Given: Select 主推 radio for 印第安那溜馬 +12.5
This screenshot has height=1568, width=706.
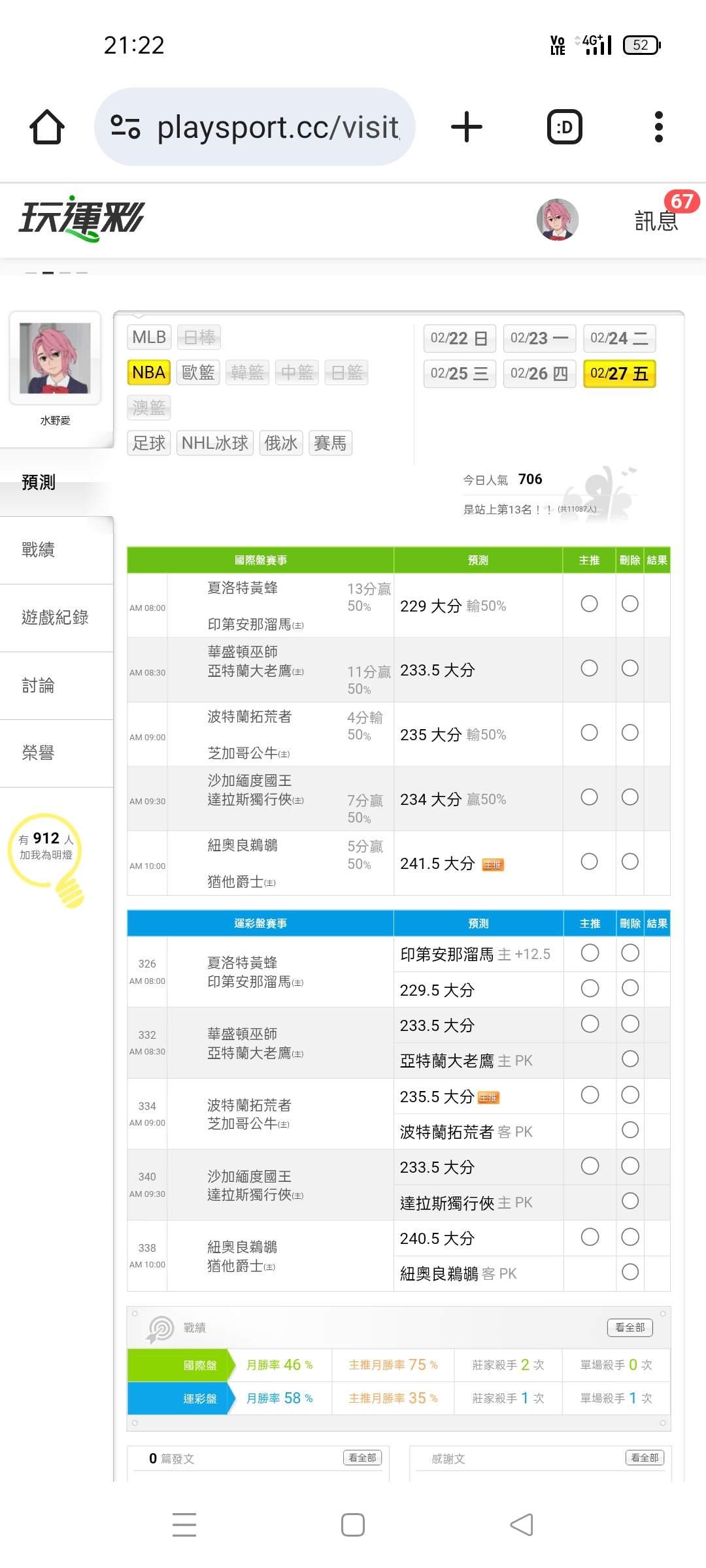Looking at the screenshot, I should [x=590, y=953].
